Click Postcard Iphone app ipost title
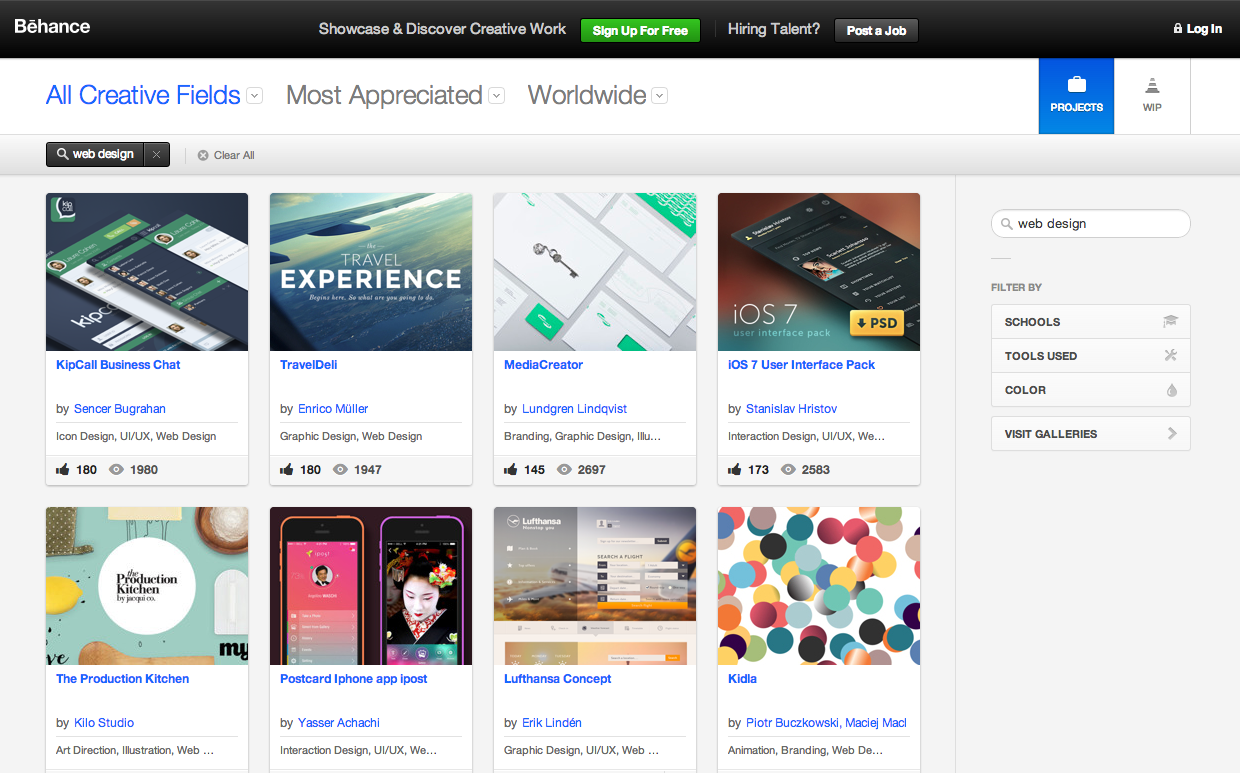This screenshot has height=773, width=1240. pos(353,679)
